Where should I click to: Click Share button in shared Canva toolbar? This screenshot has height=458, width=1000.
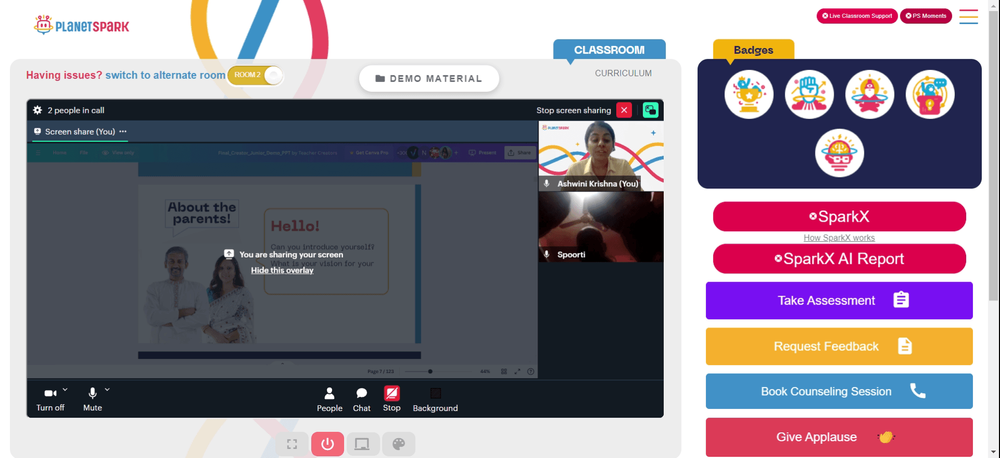pos(519,152)
